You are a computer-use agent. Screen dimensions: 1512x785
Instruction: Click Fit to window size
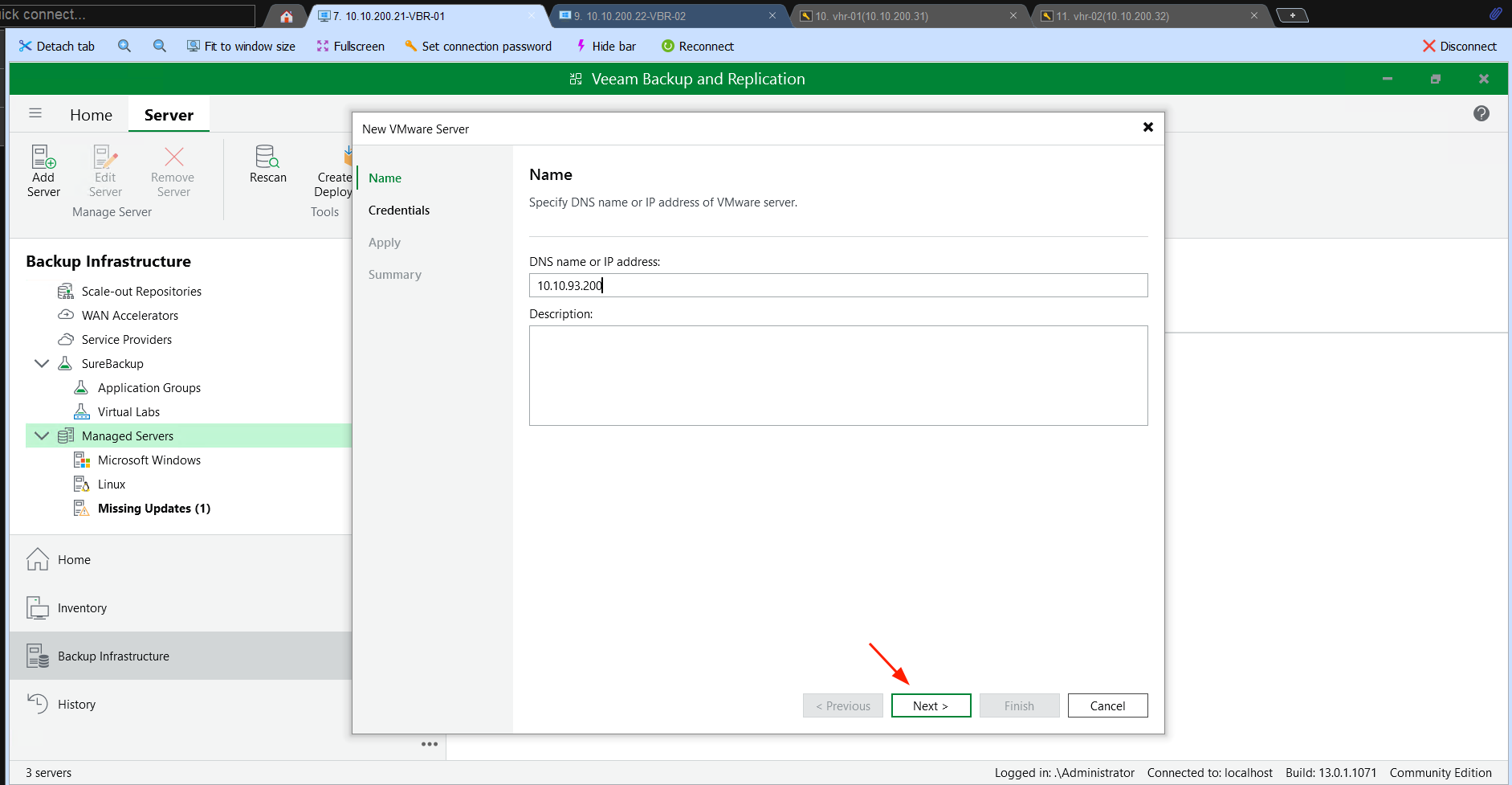coord(241,46)
